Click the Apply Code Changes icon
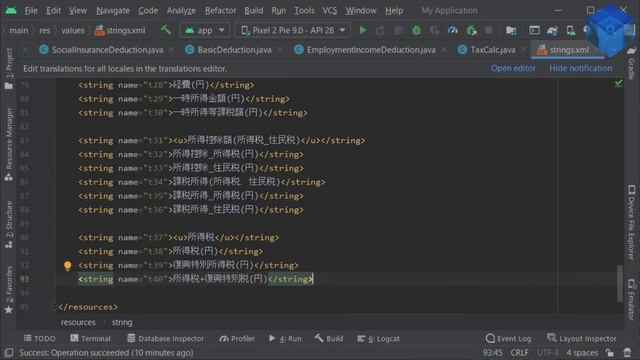The image size is (640, 360). tap(398, 30)
